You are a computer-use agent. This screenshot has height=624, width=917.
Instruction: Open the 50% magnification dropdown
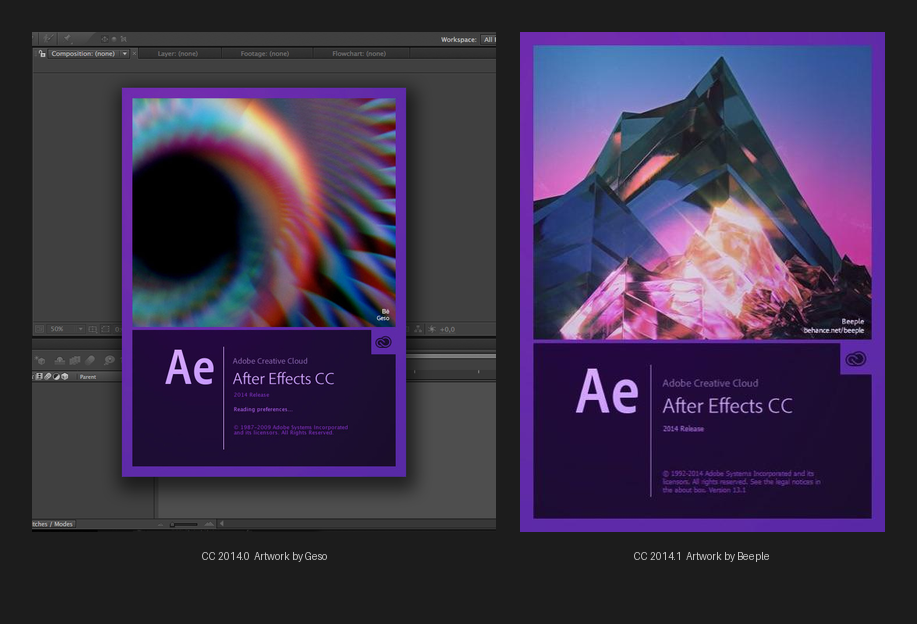pyautogui.click(x=66, y=329)
